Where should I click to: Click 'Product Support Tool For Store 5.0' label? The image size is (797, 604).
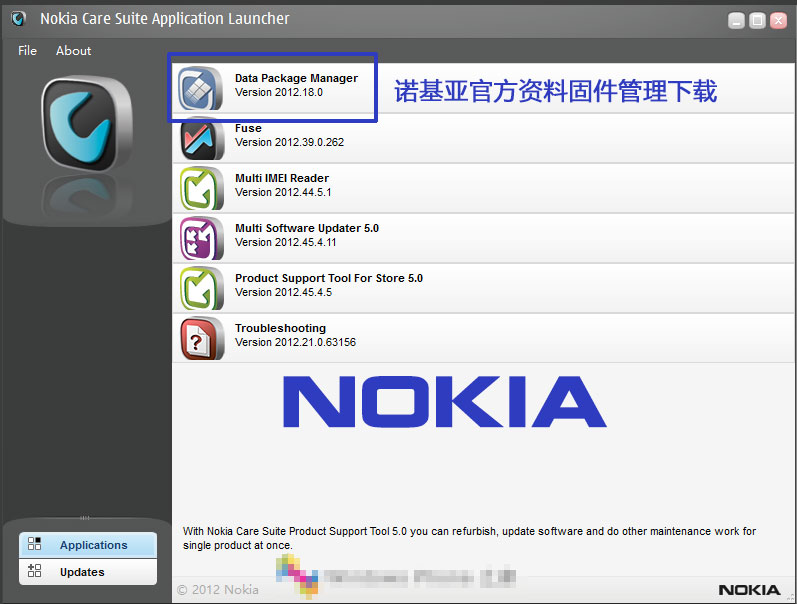point(329,278)
